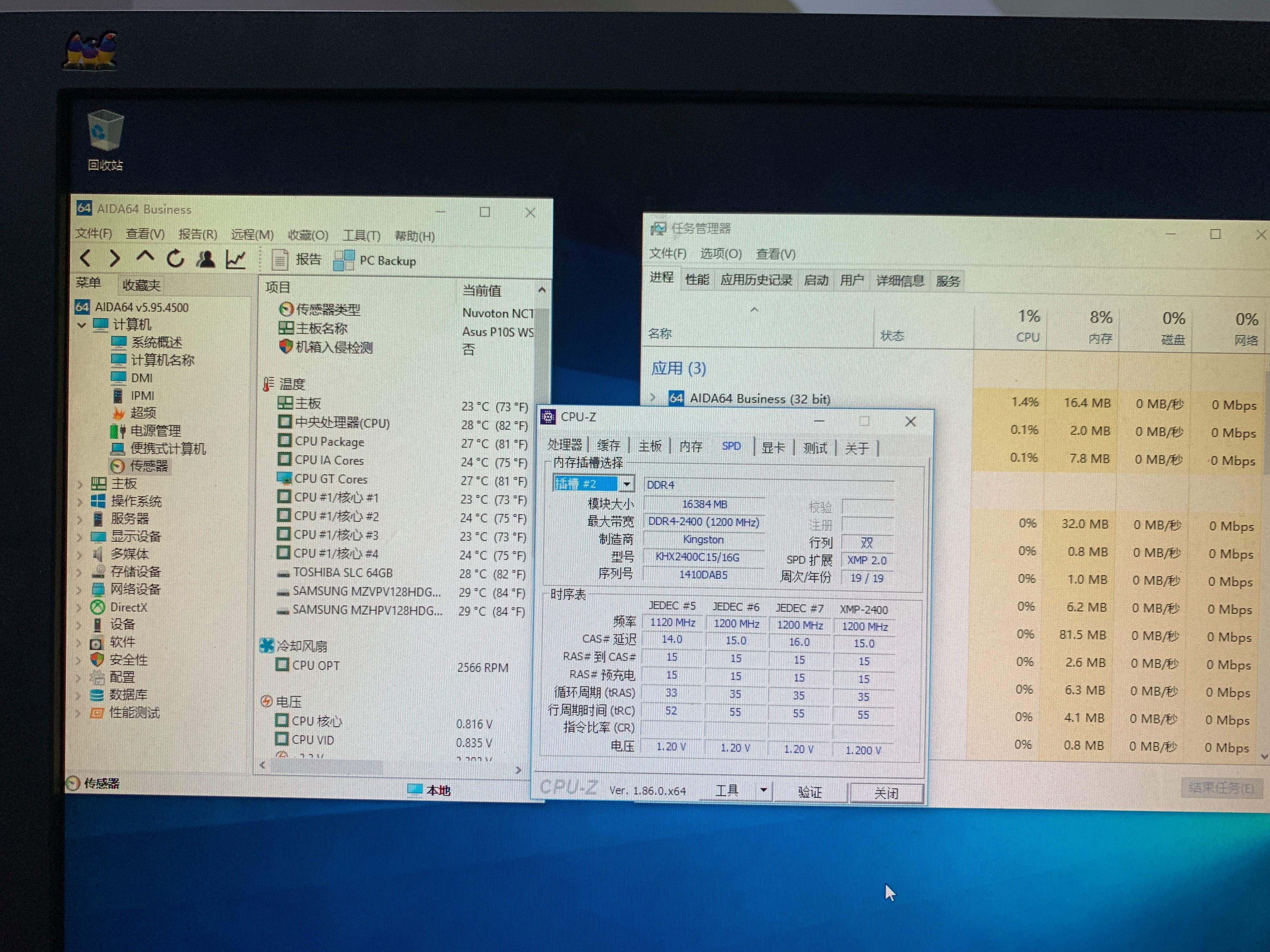Switch to CPU-Z 主板 tab

coord(650,446)
